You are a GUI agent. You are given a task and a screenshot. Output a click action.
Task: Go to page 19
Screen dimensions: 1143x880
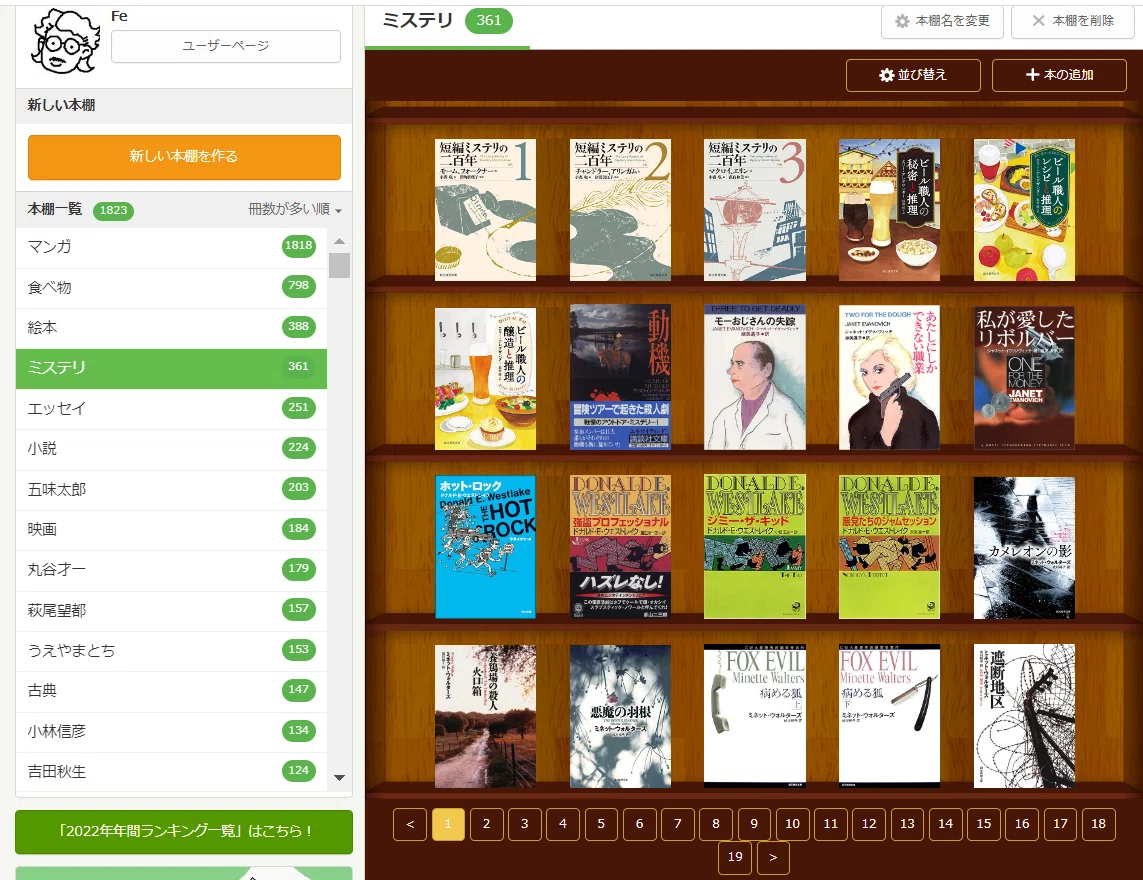point(736,857)
